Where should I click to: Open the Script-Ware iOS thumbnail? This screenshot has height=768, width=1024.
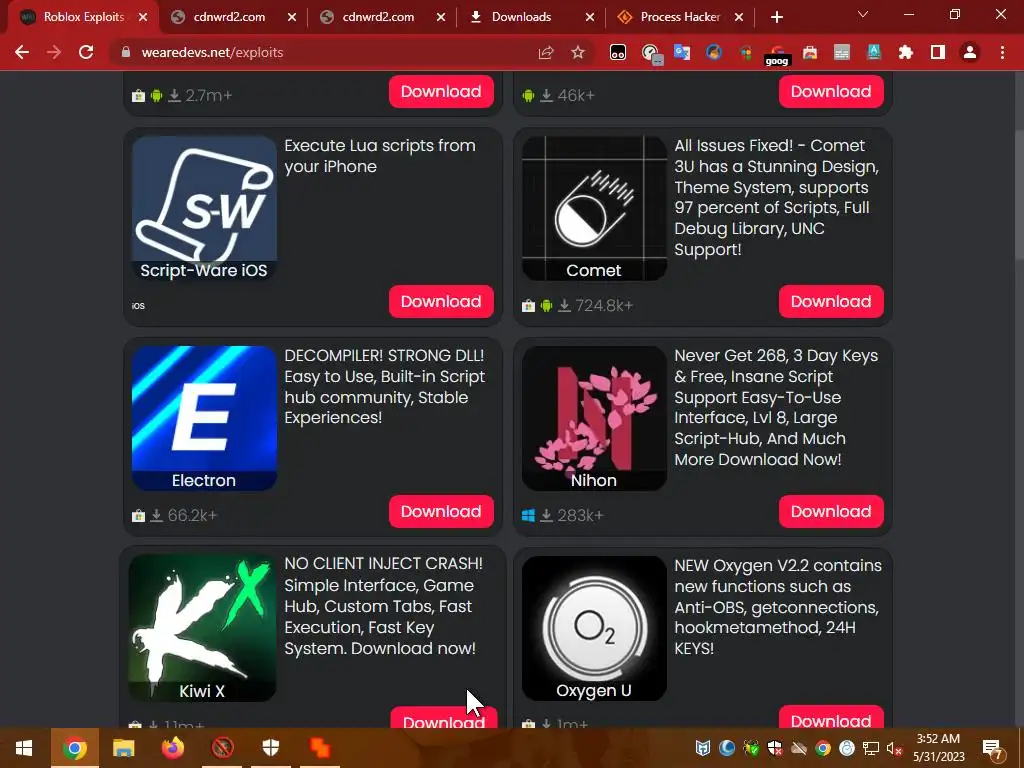pos(204,208)
